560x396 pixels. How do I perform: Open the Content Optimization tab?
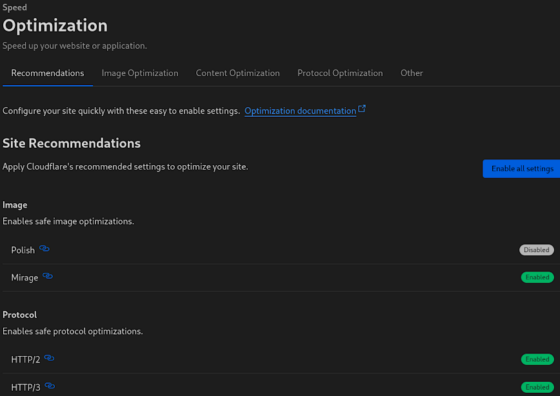point(238,73)
